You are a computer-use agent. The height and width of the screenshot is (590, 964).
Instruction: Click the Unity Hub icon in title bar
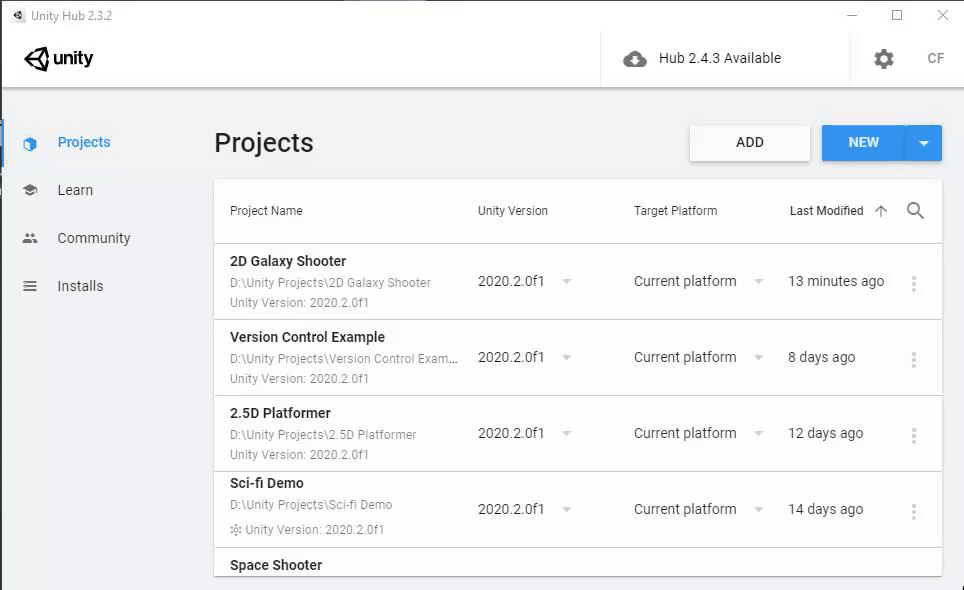(18, 15)
